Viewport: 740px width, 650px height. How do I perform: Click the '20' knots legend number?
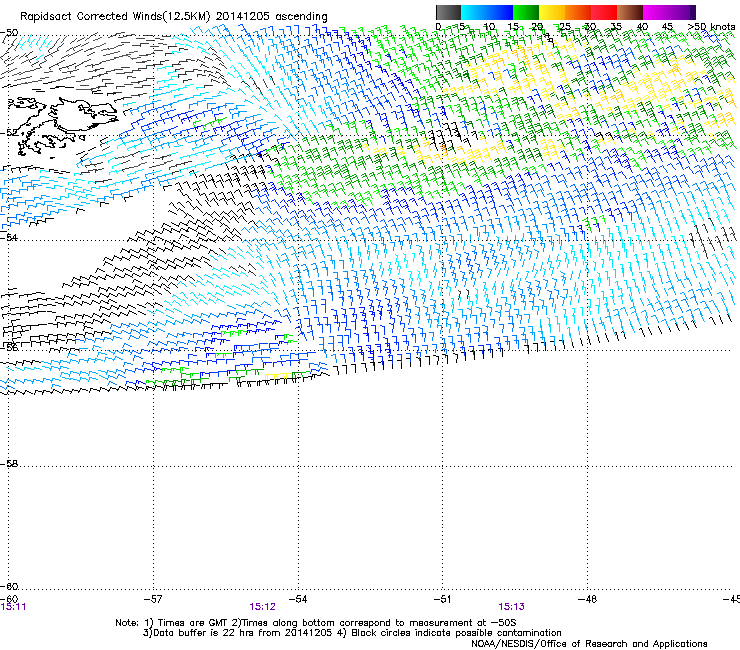coord(537,27)
